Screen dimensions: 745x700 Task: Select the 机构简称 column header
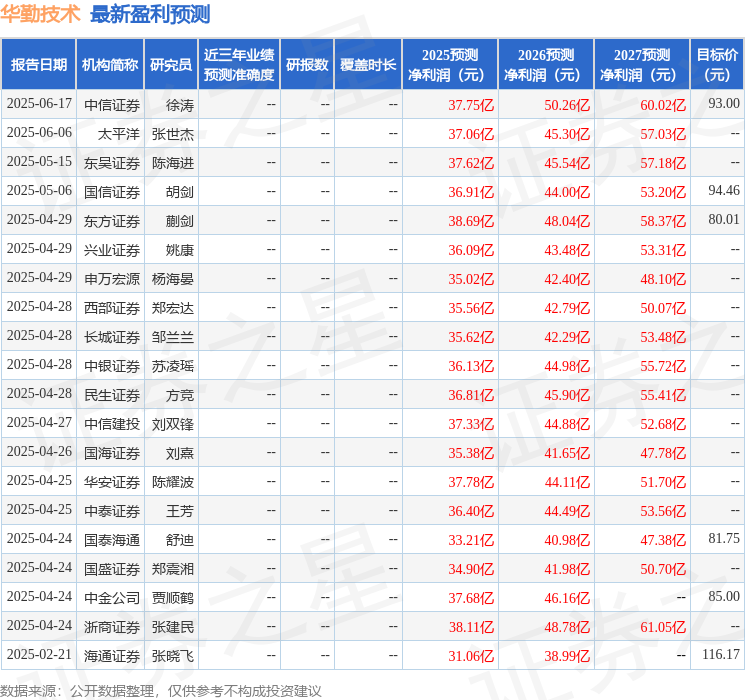(110, 65)
